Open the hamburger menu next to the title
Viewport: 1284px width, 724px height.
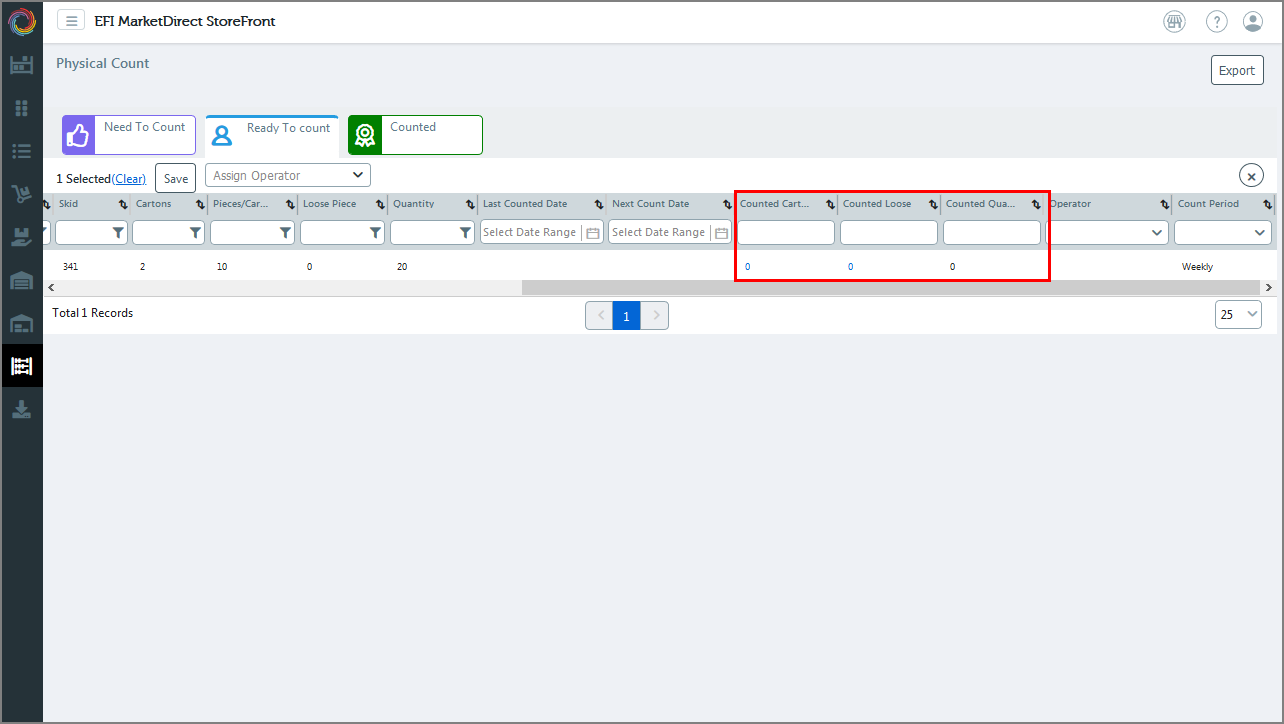click(70, 21)
